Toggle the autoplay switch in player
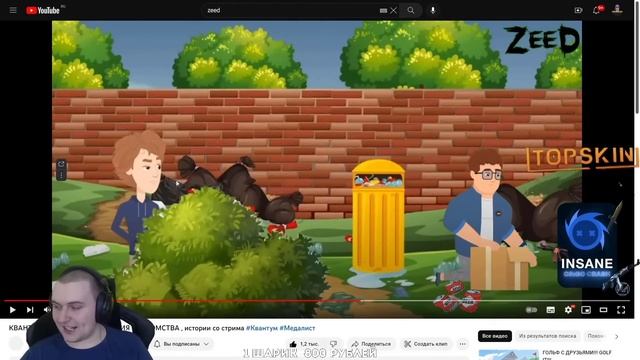Image resolution: width=640 pixels, height=360 pixels. coord(531,310)
